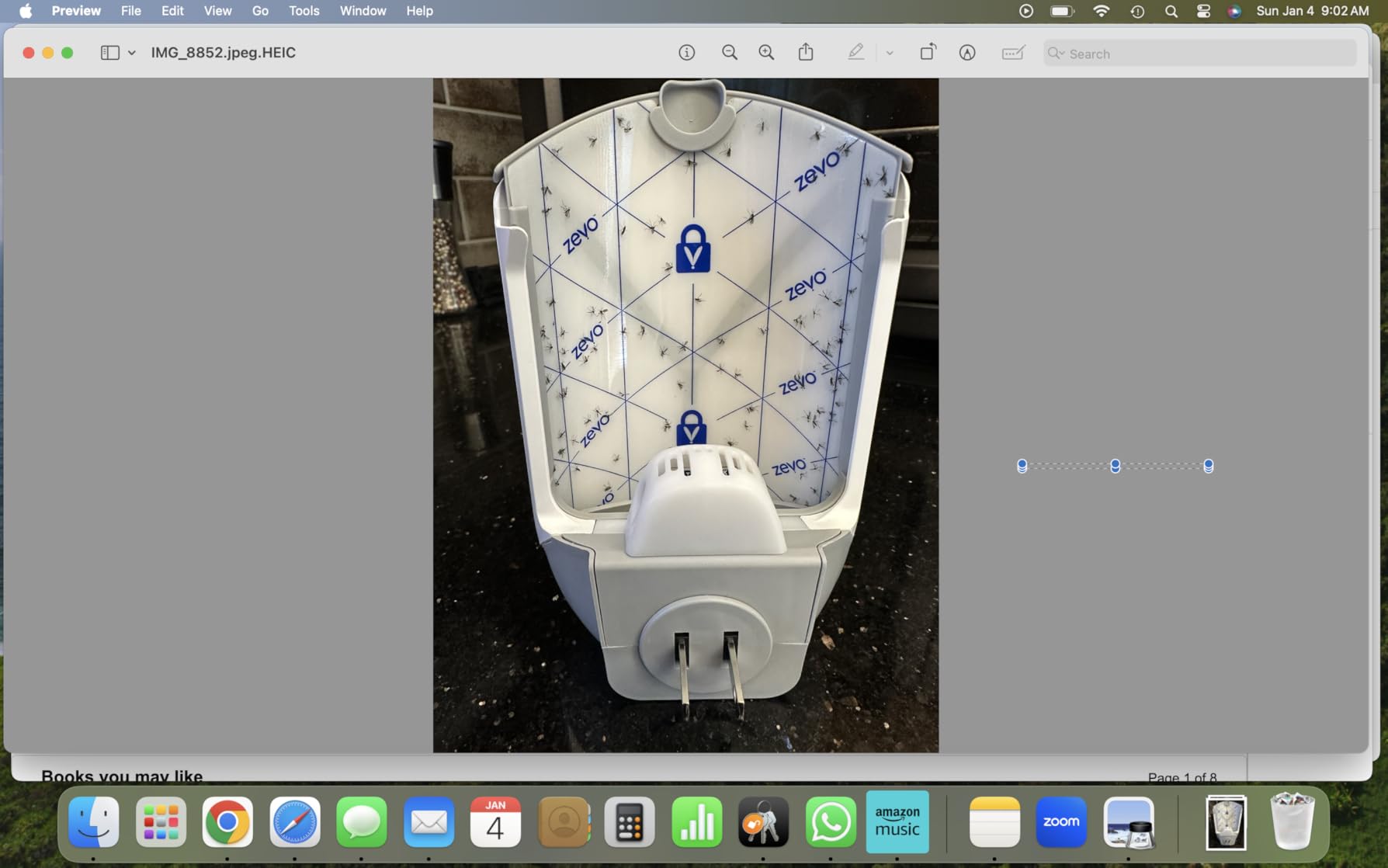Open the Share menu
The height and width of the screenshot is (868, 1388).
(x=806, y=53)
